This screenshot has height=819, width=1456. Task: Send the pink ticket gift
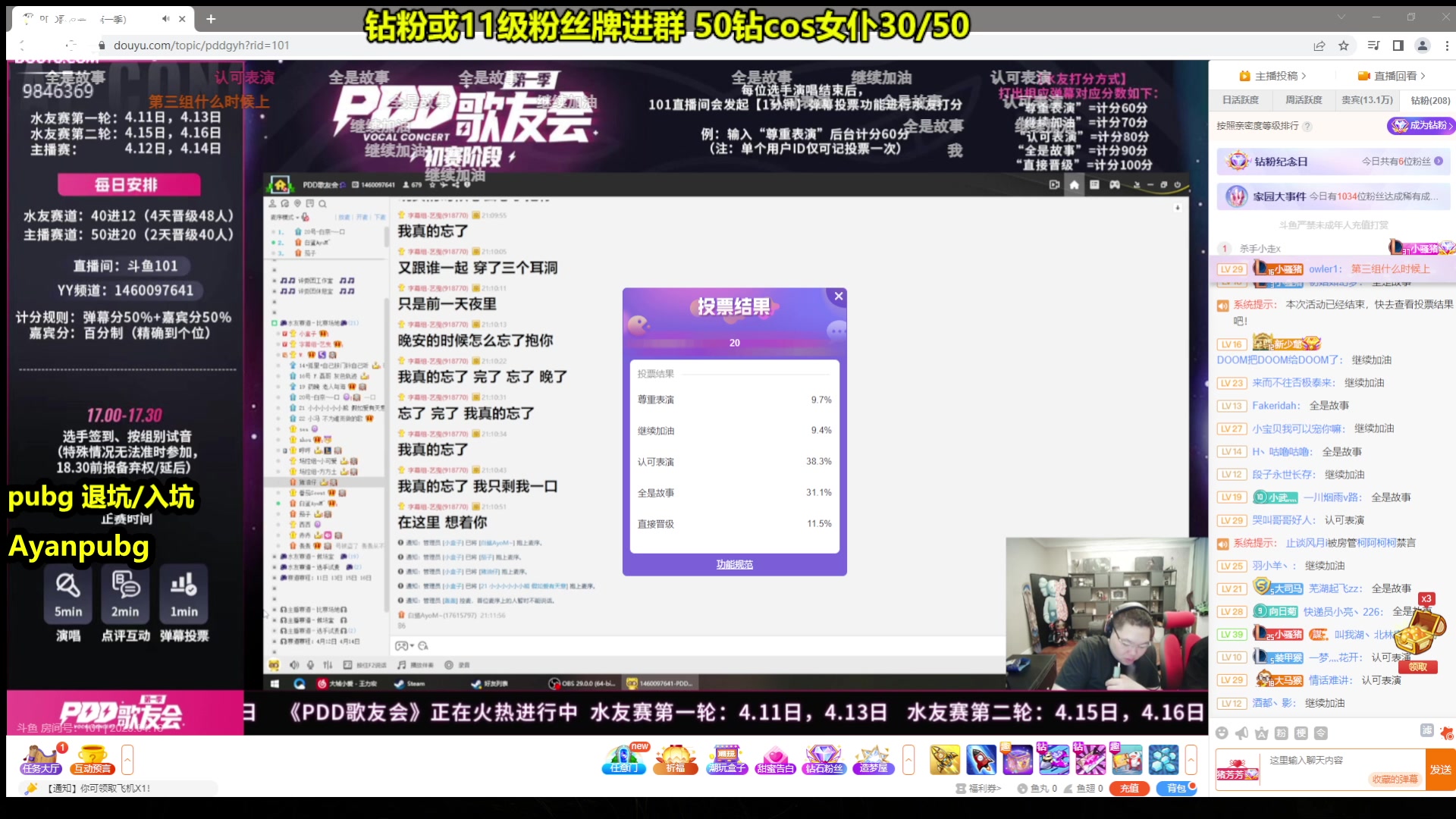tap(1090, 759)
